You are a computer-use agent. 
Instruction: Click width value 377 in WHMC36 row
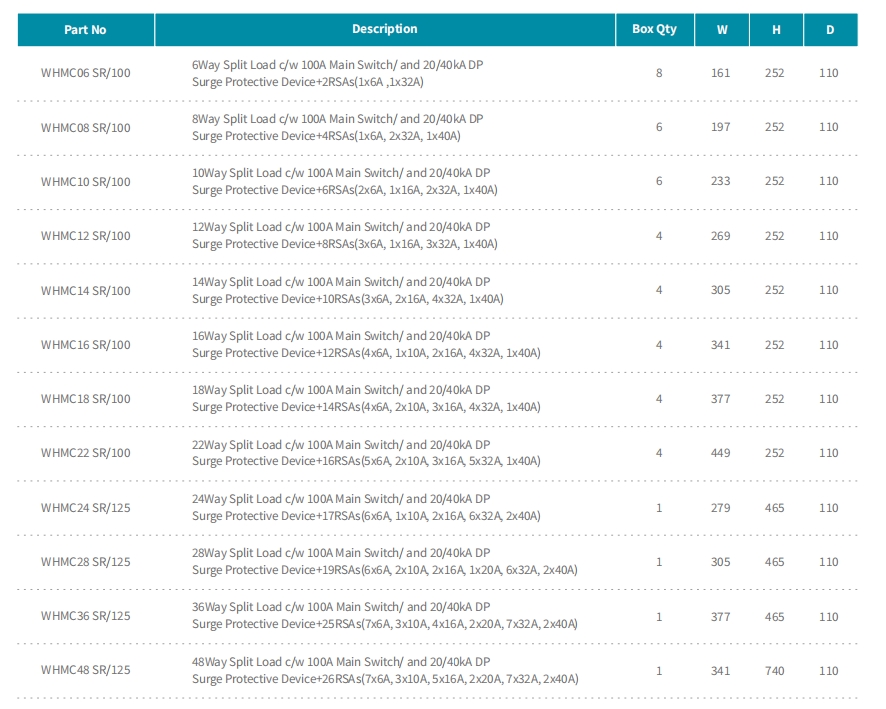pos(720,617)
